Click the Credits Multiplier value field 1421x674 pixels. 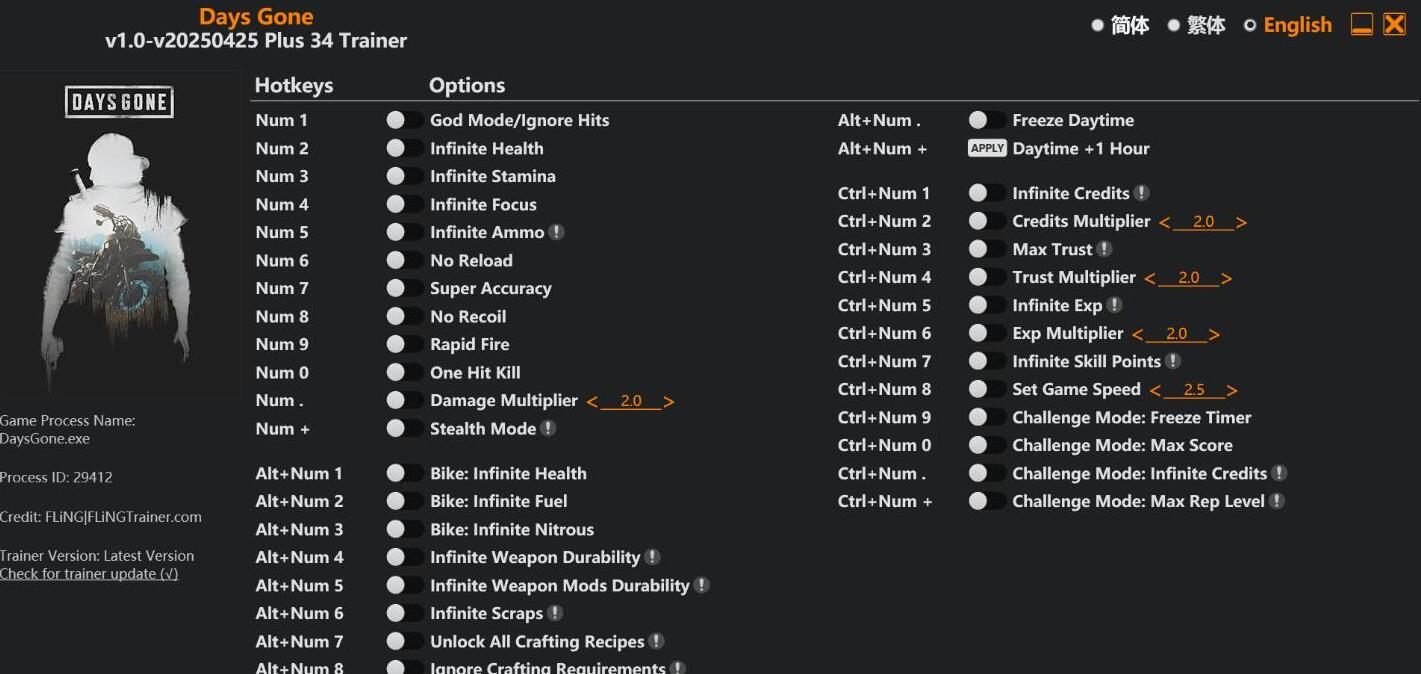[1203, 222]
